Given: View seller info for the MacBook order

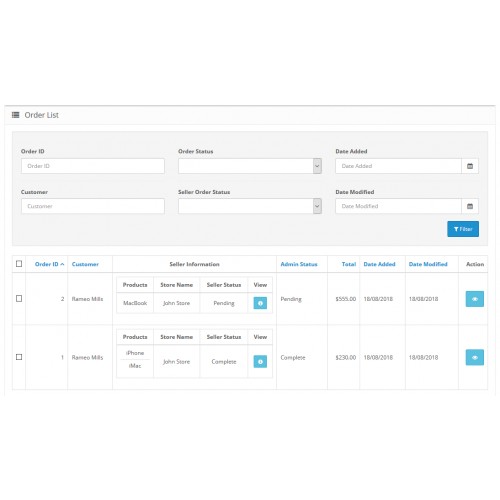Looking at the screenshot, I should click(x=260, y=303).
